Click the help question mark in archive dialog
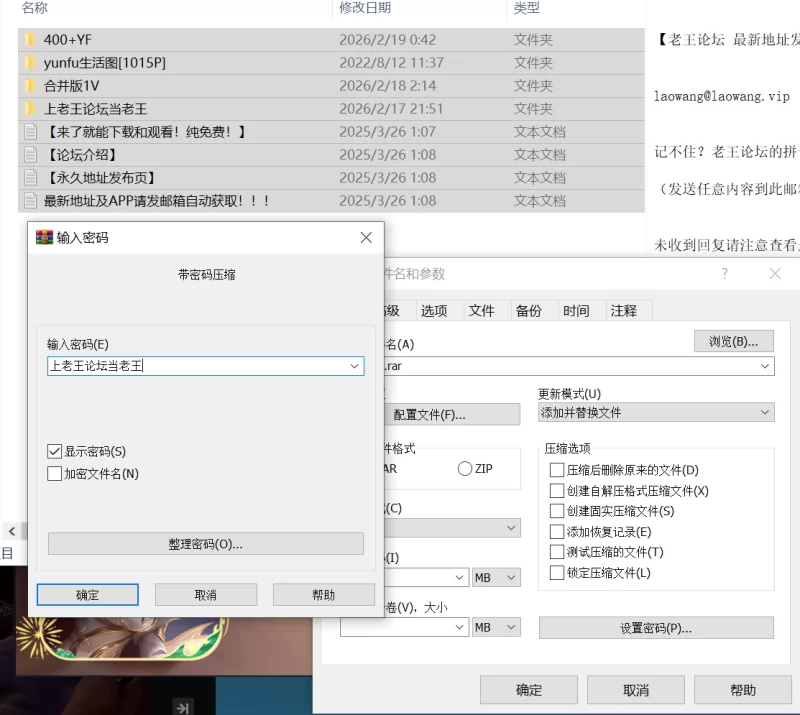The image size is (800, 715). [724, 274]
